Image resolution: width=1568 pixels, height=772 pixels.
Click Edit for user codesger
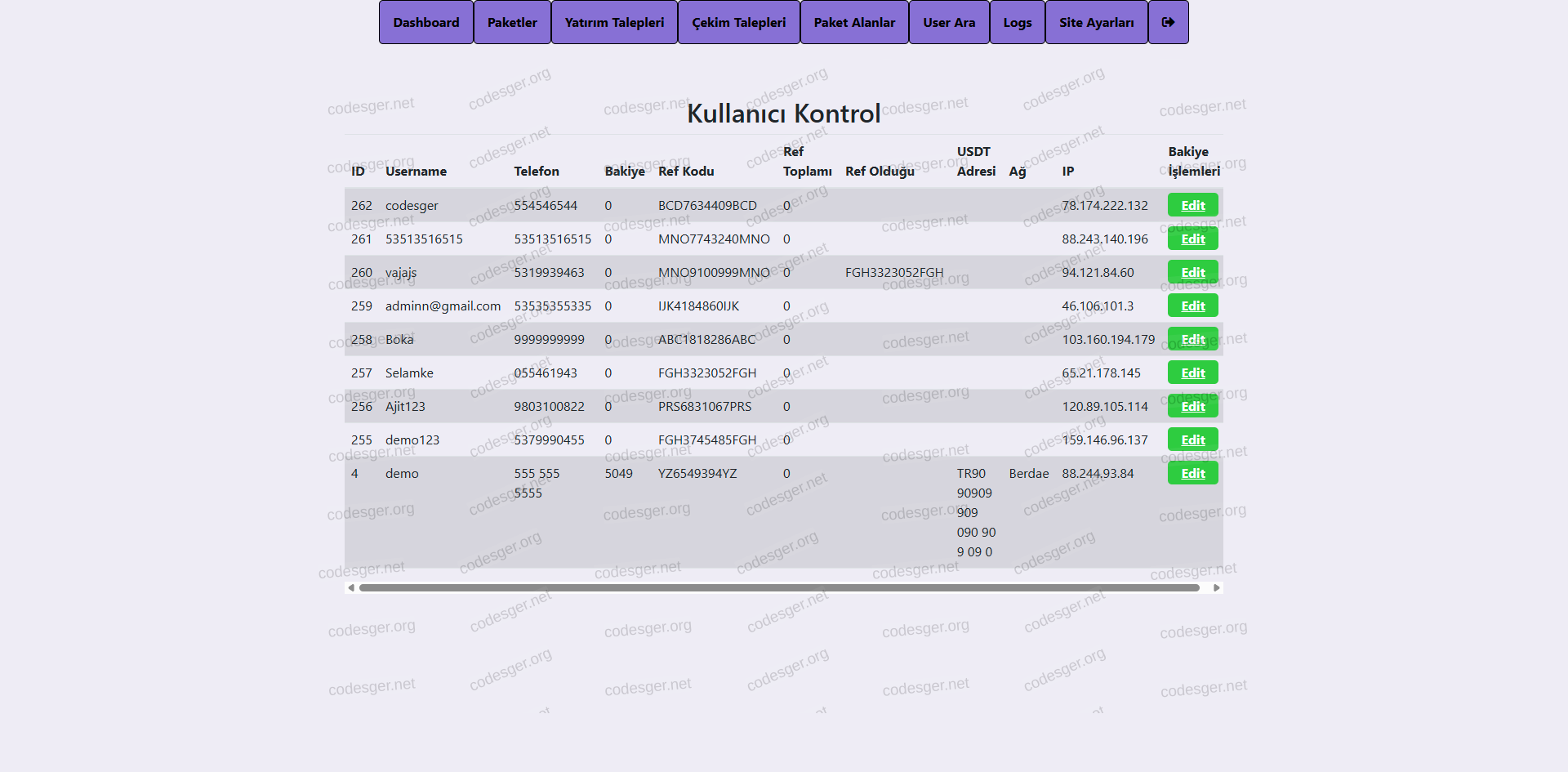click(x=1192, y=205)
